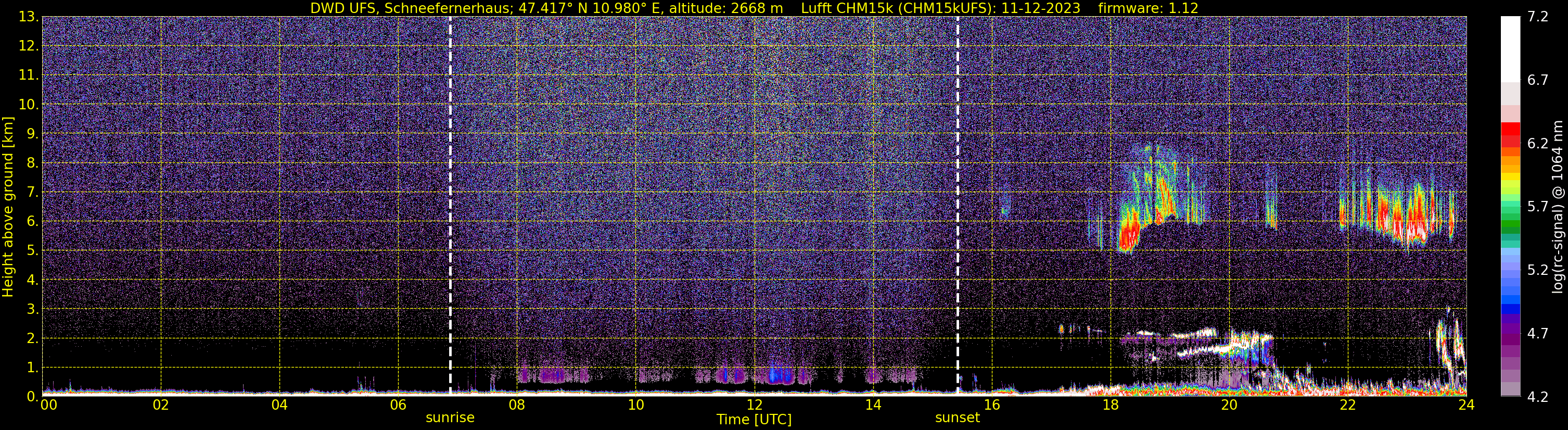Click the sunset label below the time axis
1568x430 pixels.
pyautogui.click(x=958, y=417)
